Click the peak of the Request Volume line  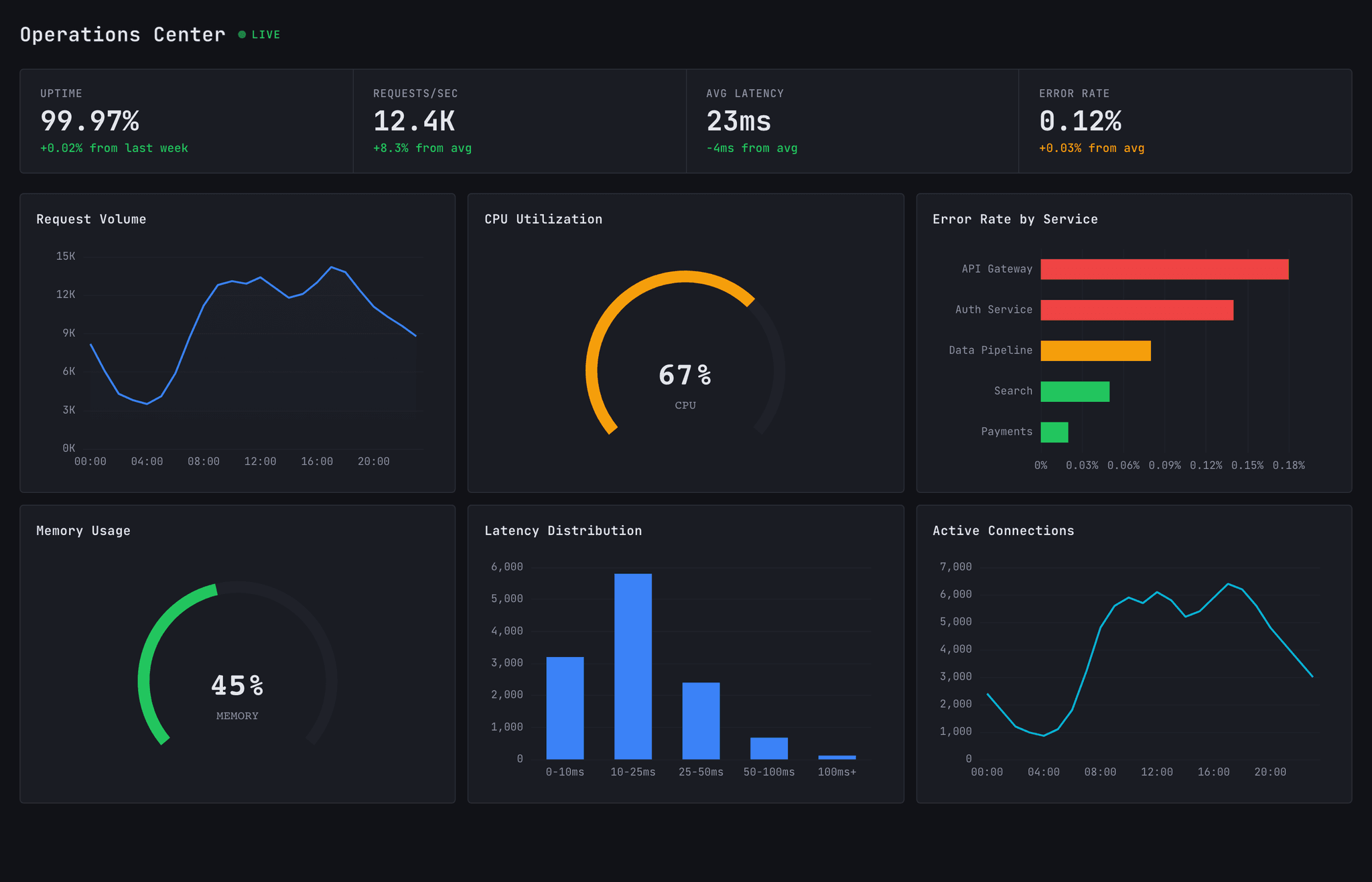click(331, 268)
